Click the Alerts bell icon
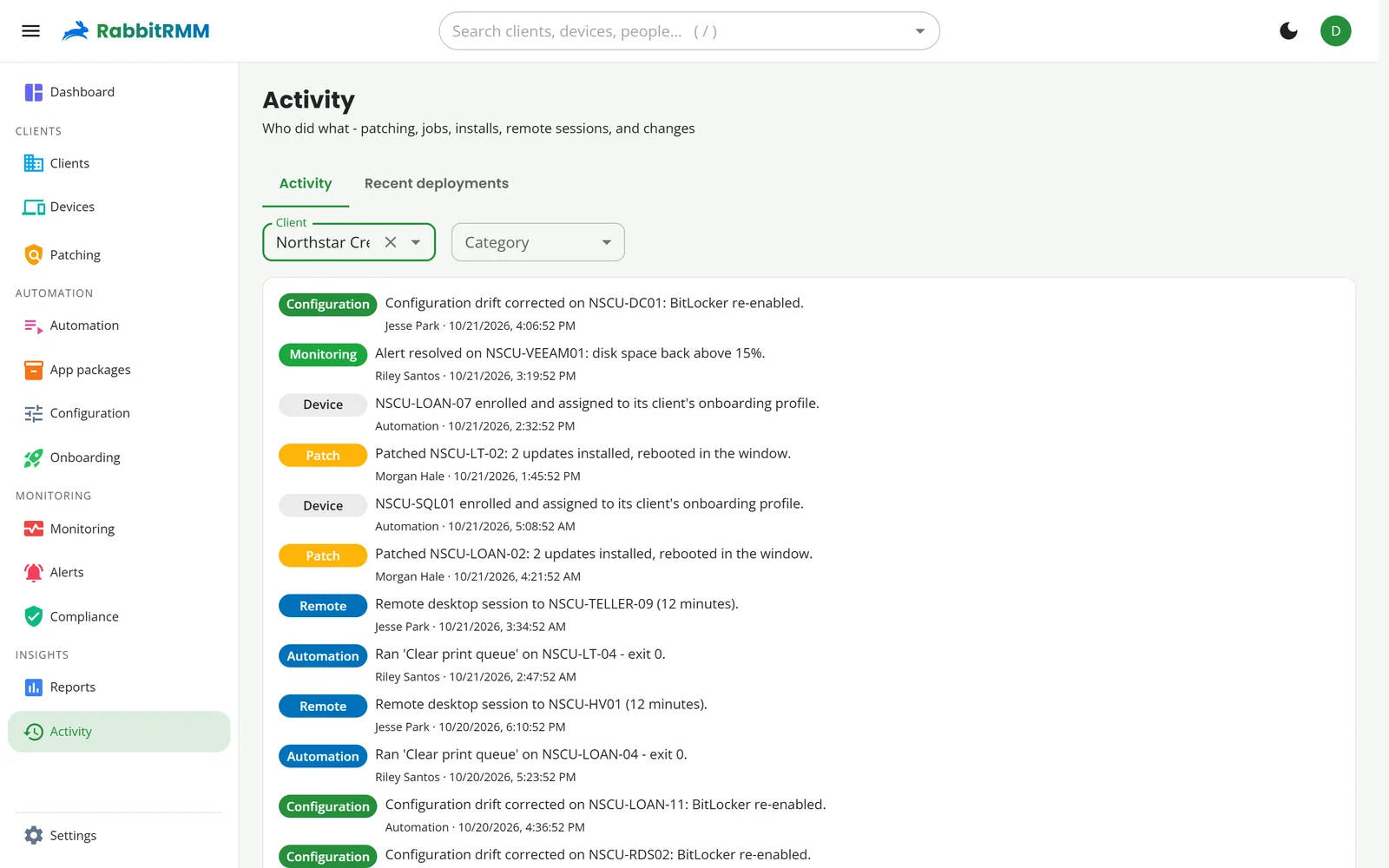 pyautogui.click(x=34, y=572)
